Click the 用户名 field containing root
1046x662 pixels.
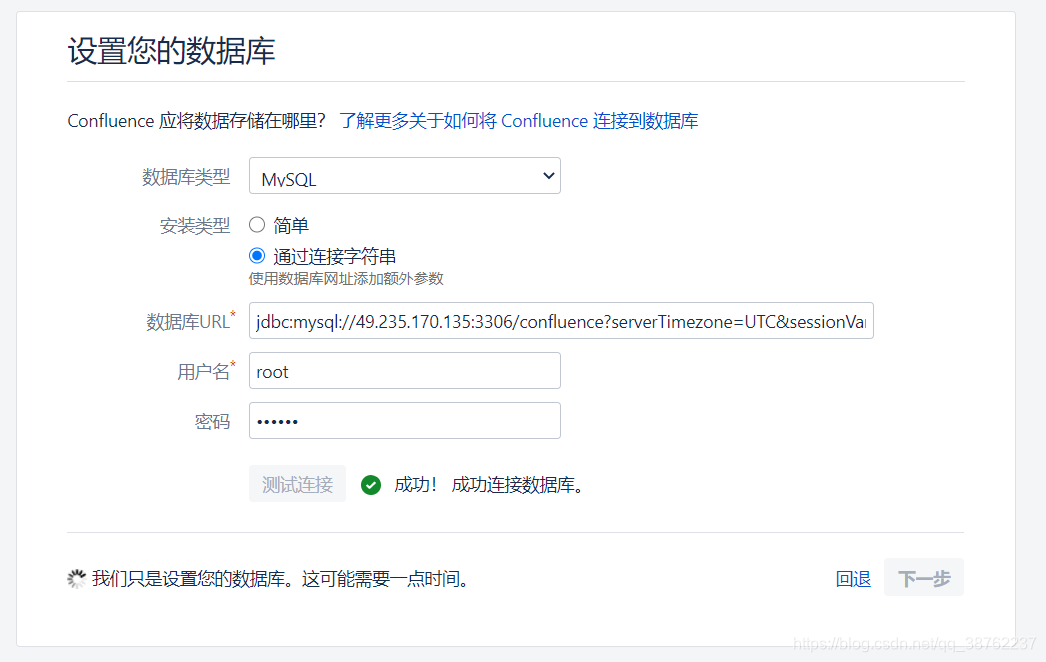point(404,371)
